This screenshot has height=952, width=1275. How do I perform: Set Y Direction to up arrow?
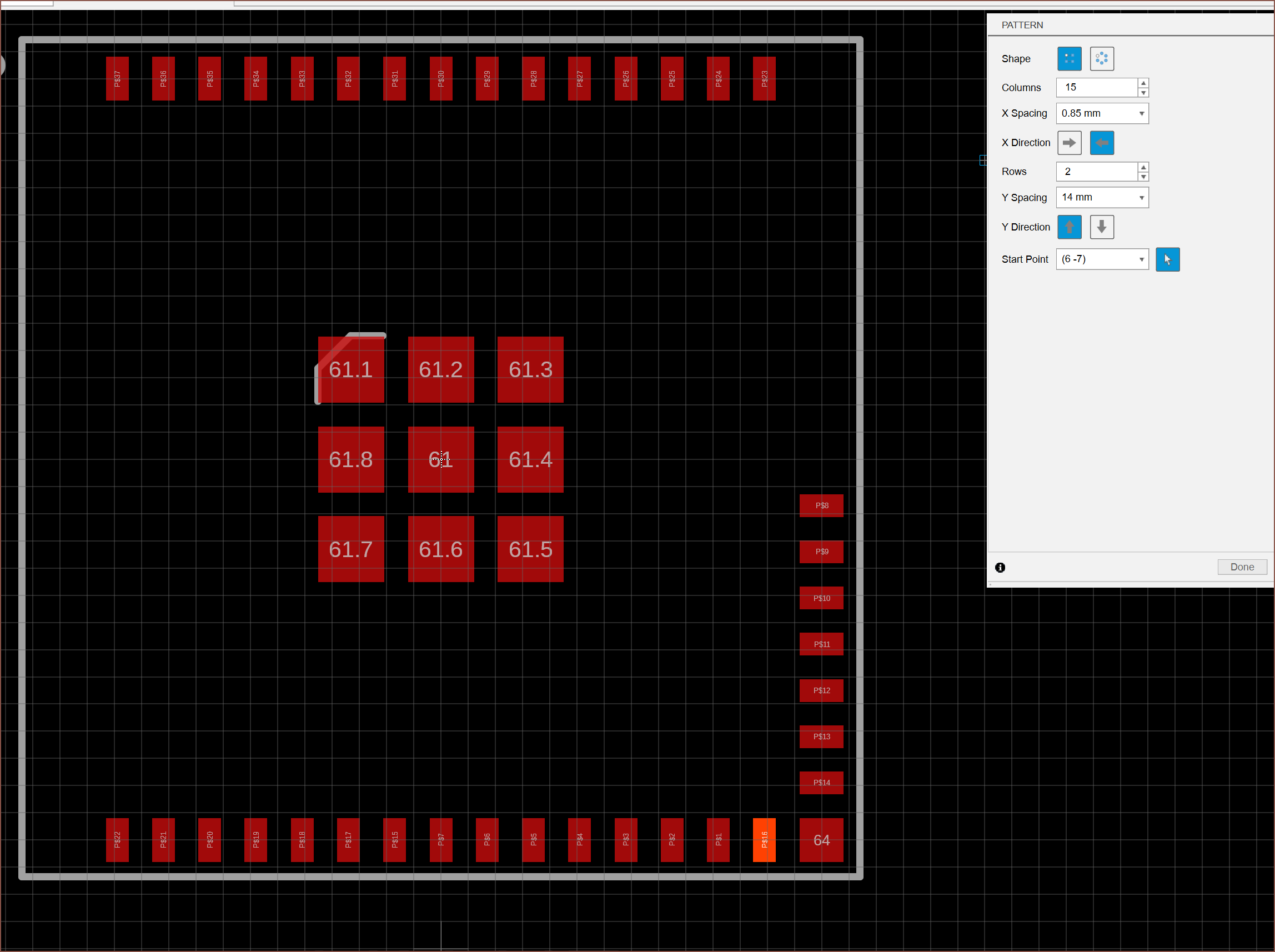(1070, 227)
